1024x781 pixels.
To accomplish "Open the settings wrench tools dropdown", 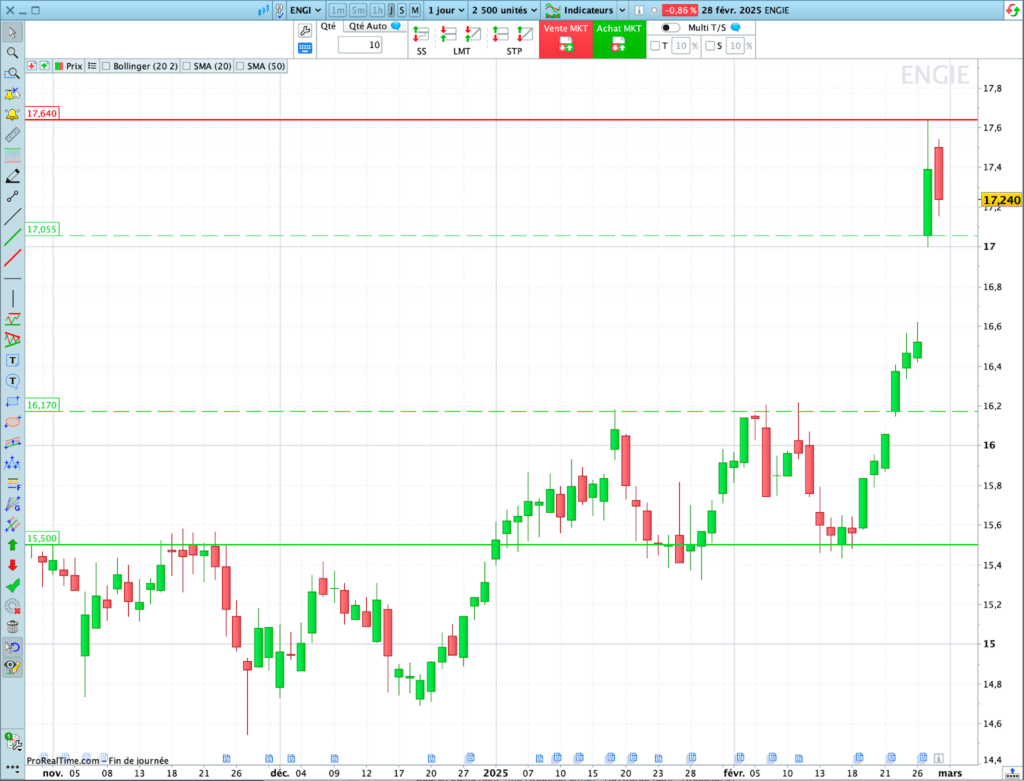I will click(14, 742).
